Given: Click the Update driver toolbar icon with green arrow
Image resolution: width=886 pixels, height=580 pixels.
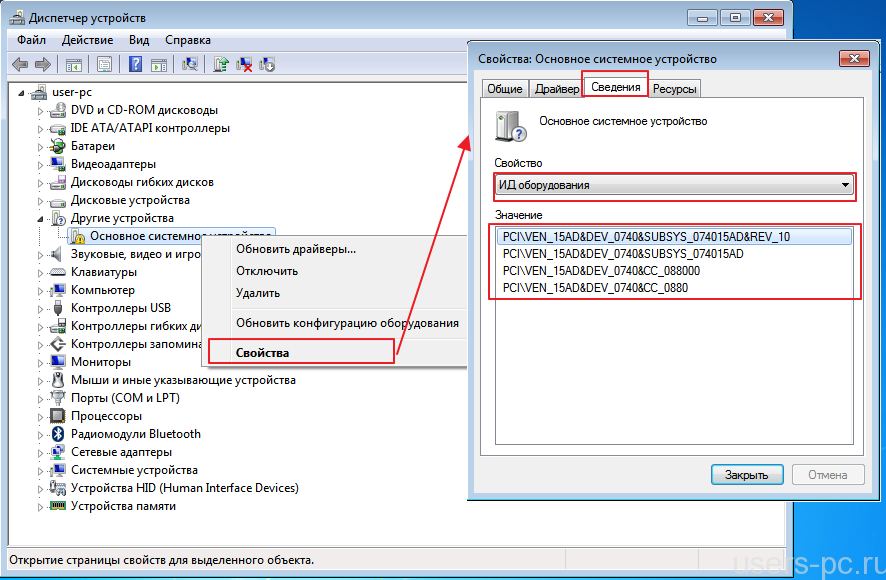Looking at the screenshot, I should [222, 65].
